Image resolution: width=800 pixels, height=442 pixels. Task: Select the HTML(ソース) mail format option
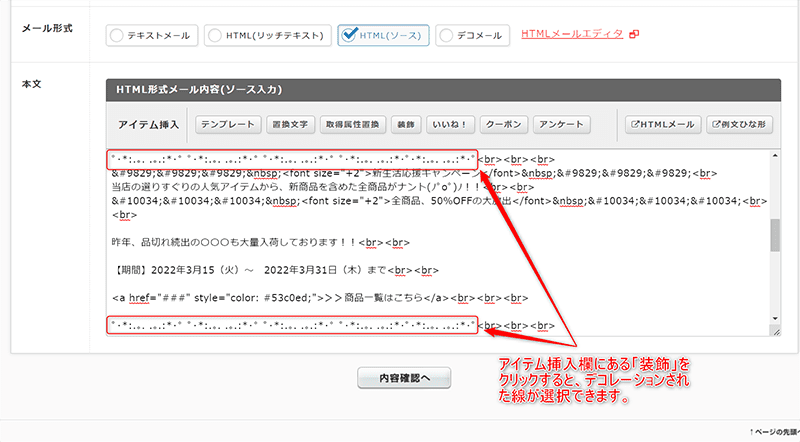[x=384, y=36]
